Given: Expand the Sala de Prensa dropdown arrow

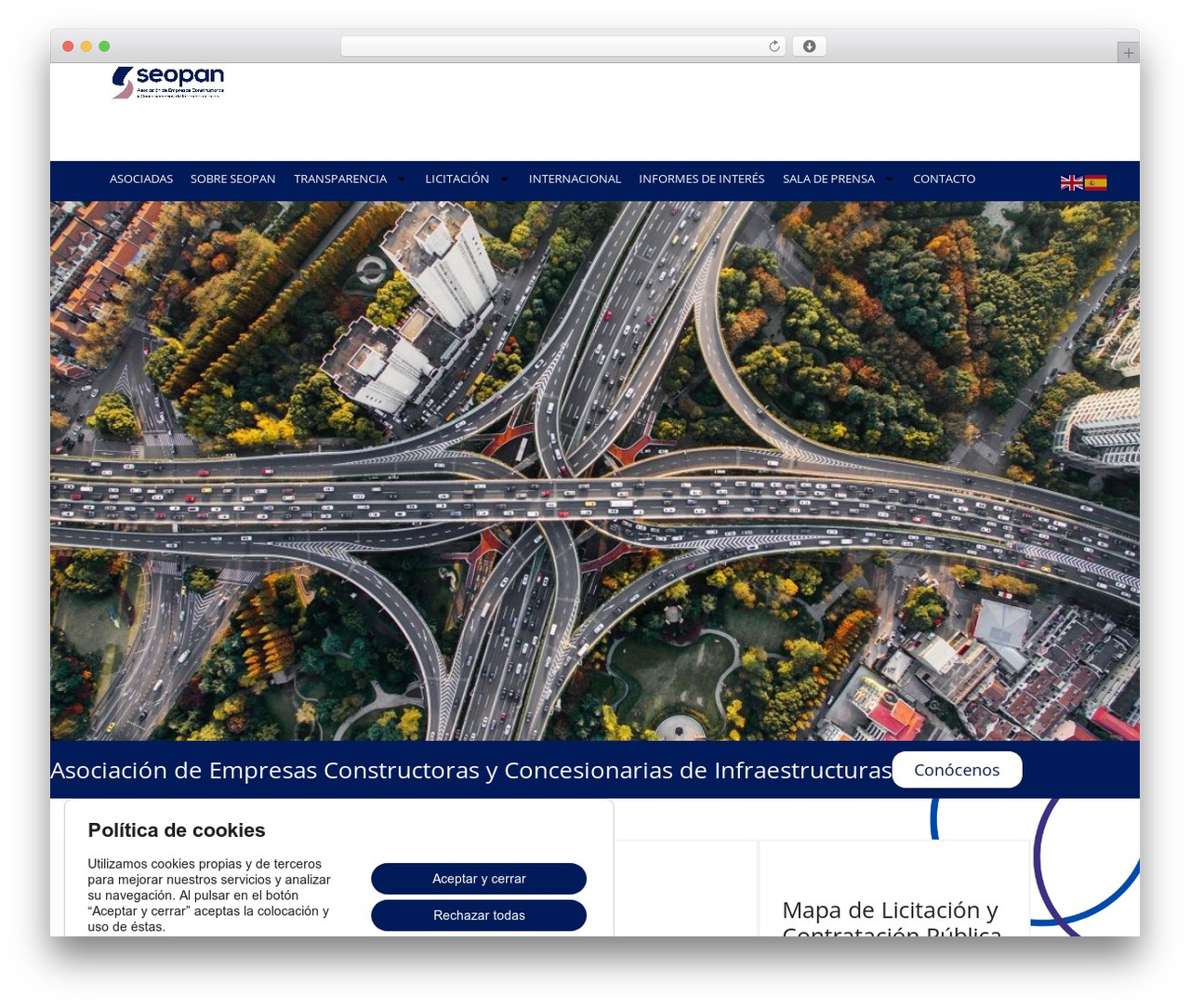Looking at the screenshot, I should click(890, 179).
